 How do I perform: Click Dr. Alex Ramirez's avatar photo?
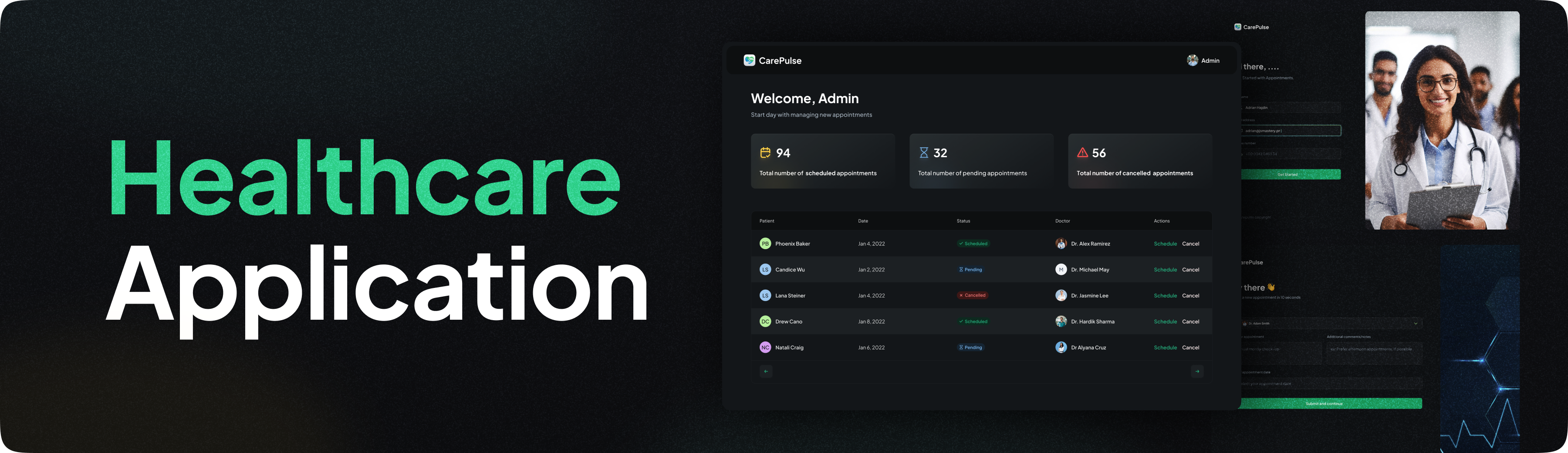point(1061,243)
